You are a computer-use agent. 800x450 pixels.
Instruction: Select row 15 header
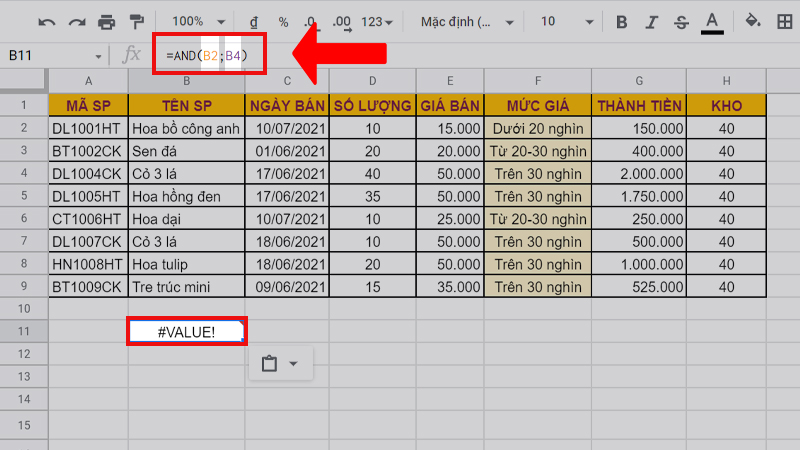coord(24,425)
